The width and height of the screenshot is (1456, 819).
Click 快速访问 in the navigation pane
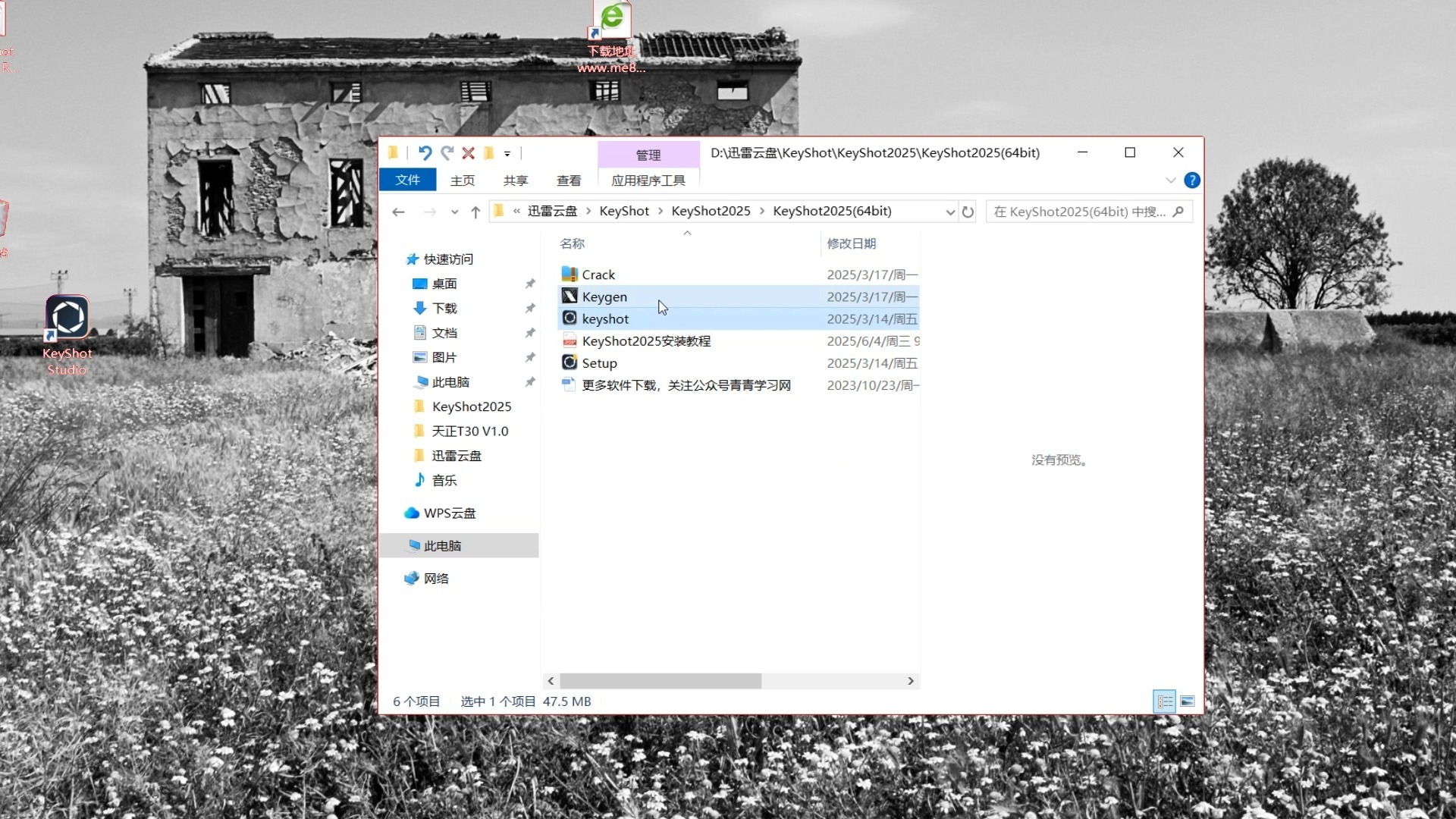(x=448, y=259)
